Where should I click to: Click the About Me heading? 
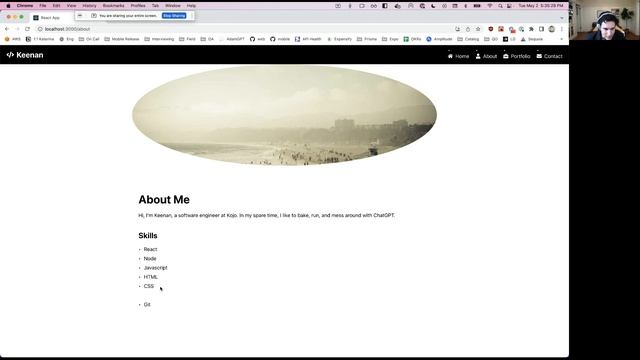point(164,200)
